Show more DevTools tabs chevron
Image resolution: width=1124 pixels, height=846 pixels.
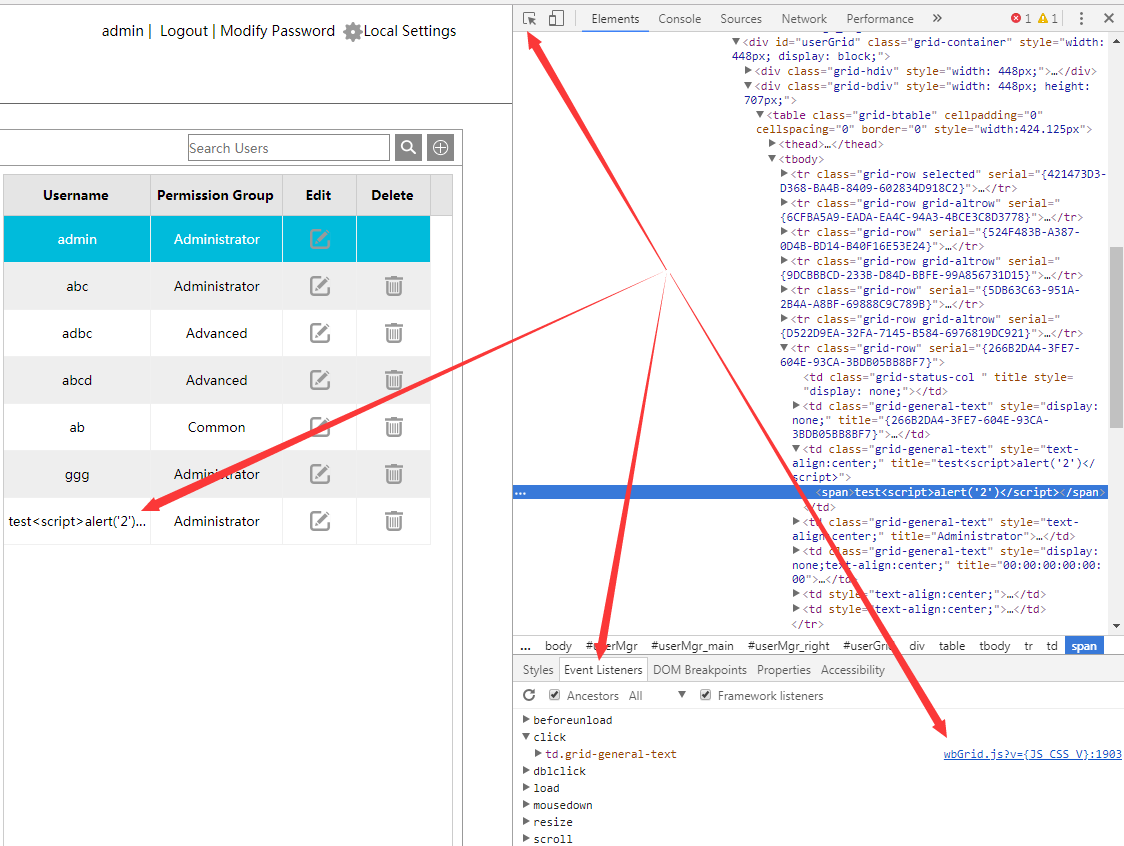pyautogui.click(x=938, y=19)
